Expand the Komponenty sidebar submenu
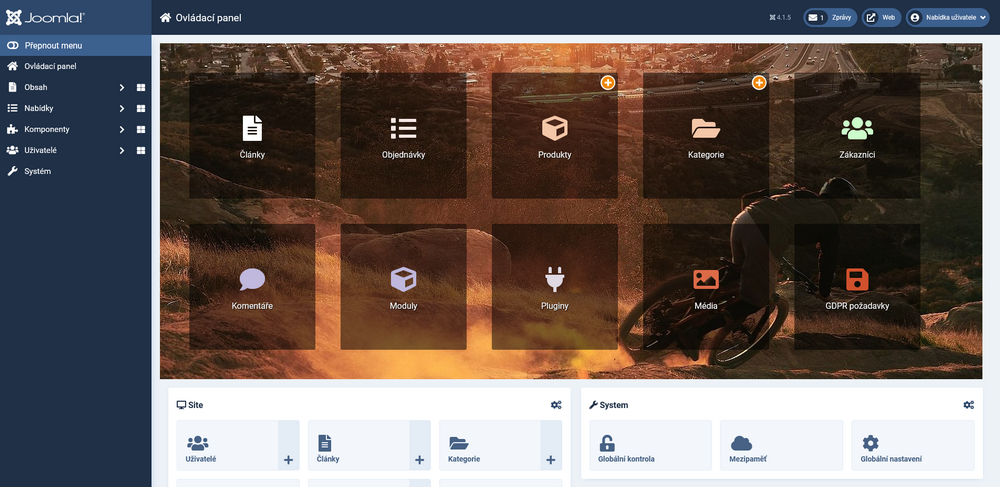The image size is (1000, 487). click(x=121, y=129)
